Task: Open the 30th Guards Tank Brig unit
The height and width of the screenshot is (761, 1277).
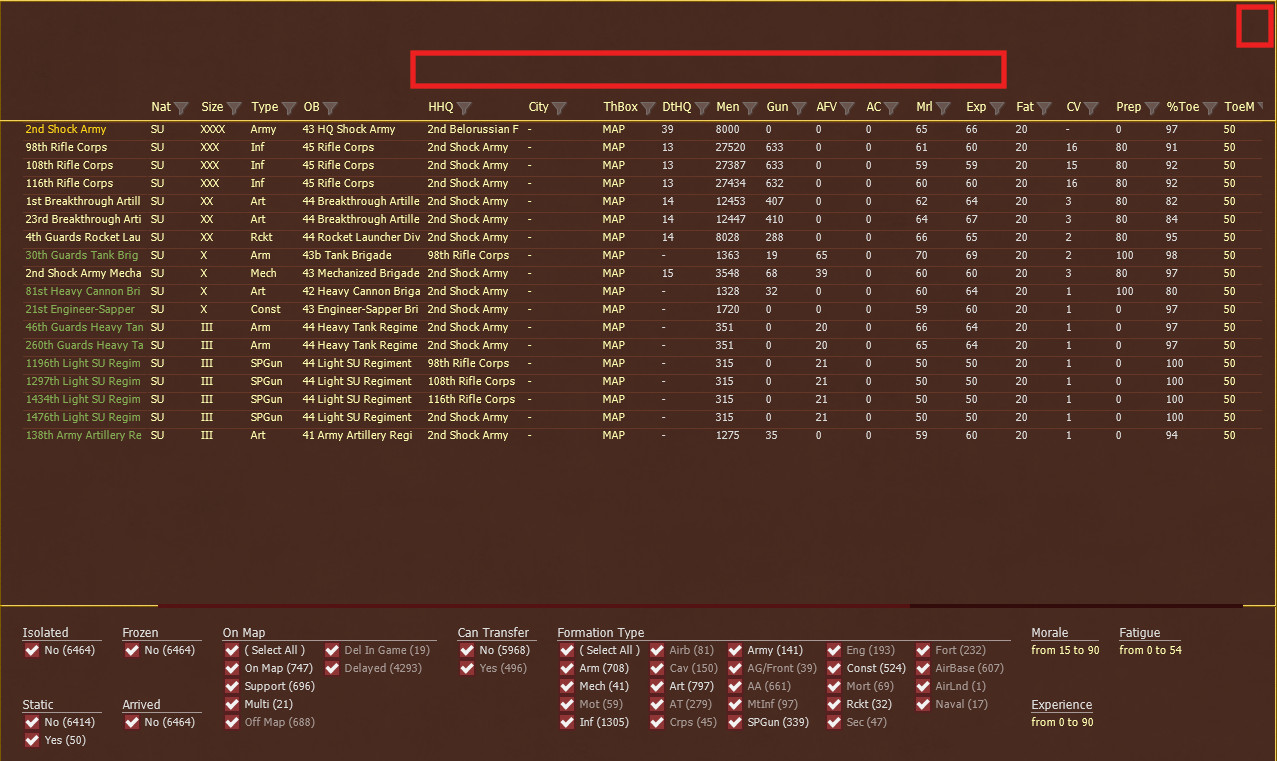Action: (x=82, y=255)
